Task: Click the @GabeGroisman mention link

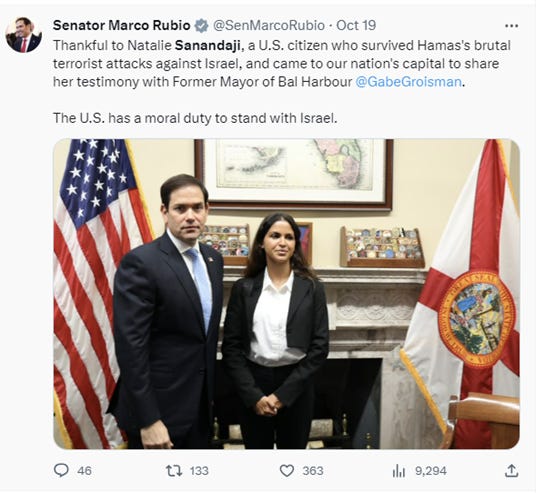Action: [408, 82]
